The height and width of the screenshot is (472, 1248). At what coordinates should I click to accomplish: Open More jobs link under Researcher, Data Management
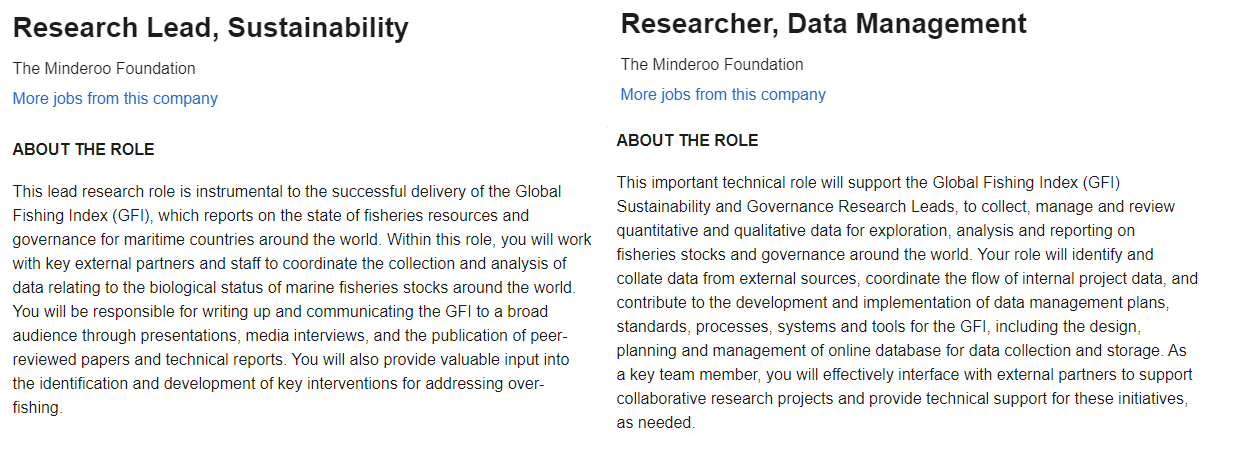click(x=723, y=94)
